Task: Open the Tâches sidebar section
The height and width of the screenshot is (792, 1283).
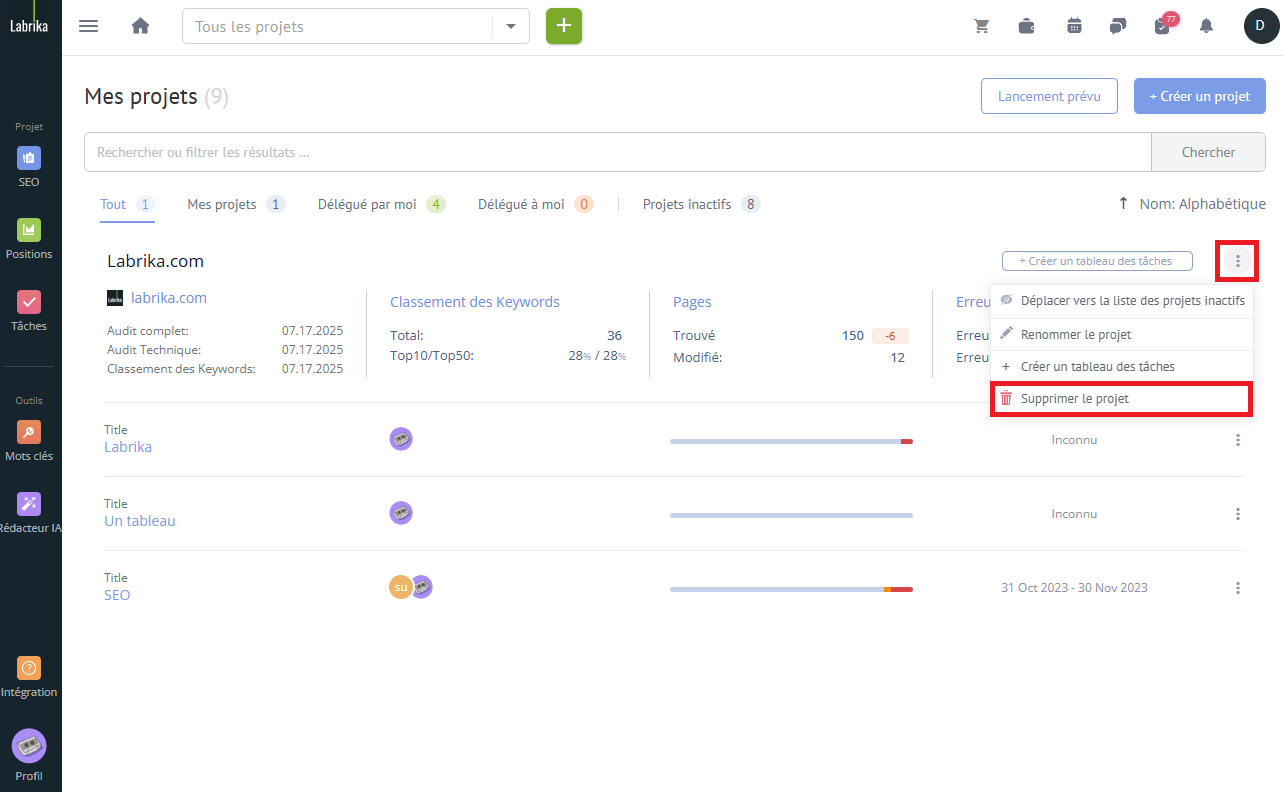Action: click(29, 311)
